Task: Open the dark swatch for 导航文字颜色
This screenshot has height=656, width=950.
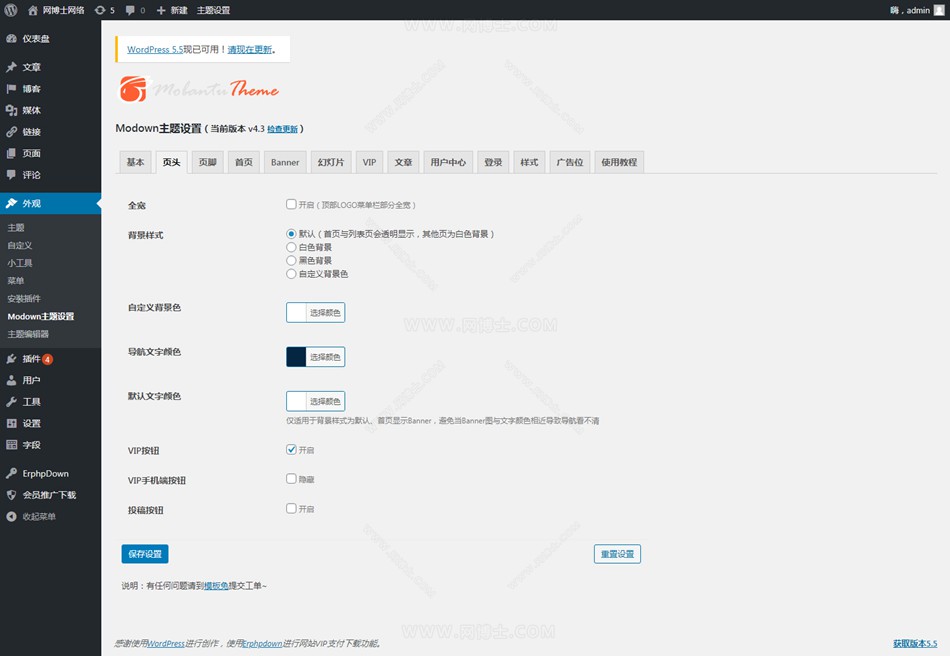Action: (296, 357)
